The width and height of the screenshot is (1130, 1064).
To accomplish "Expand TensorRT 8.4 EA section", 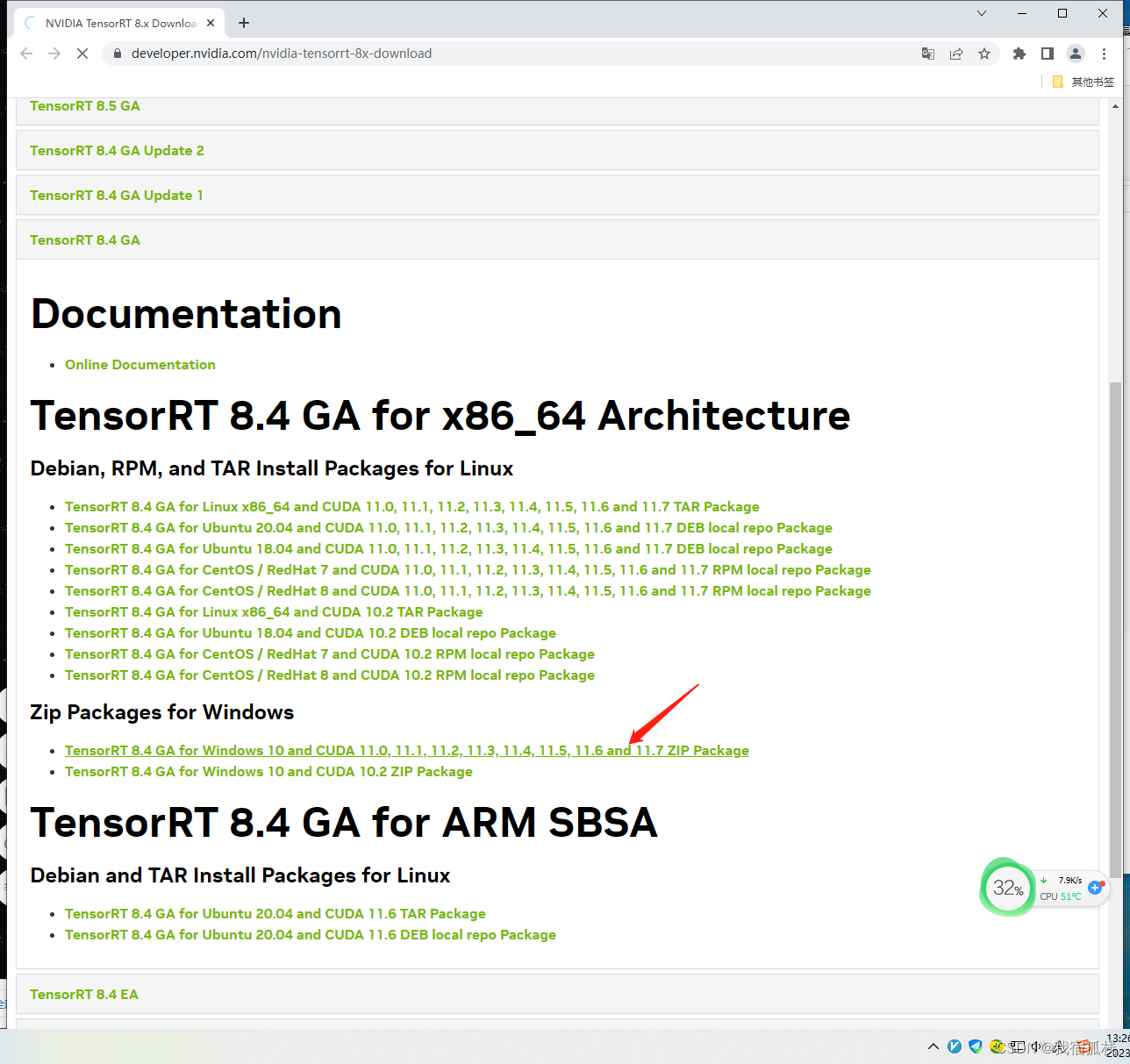I will (x=557, y=995).
